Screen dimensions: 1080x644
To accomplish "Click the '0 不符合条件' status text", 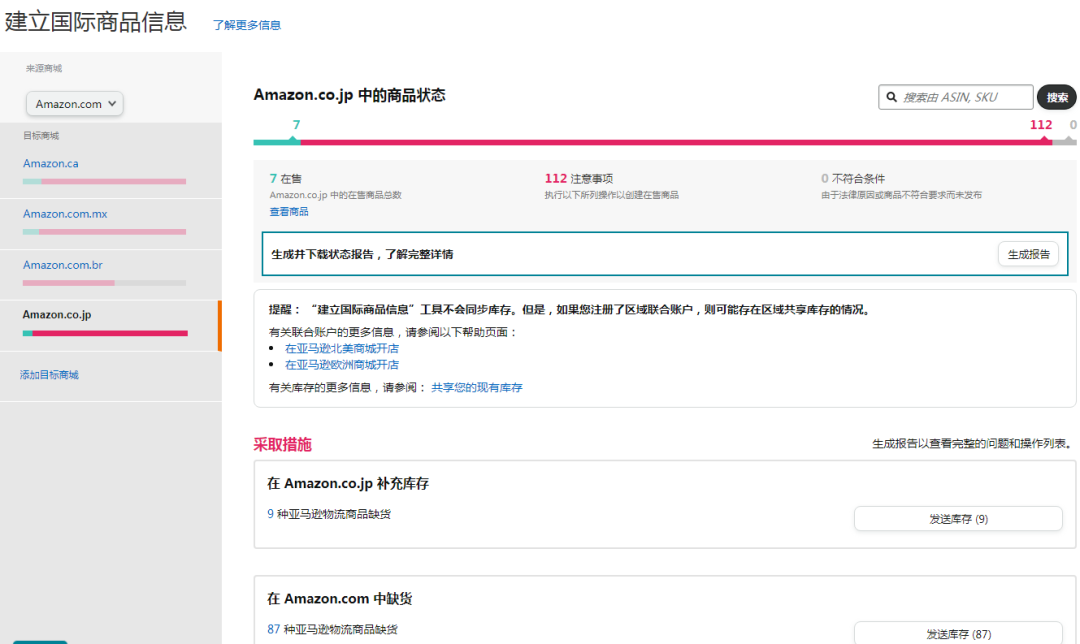I will point(853,178).
